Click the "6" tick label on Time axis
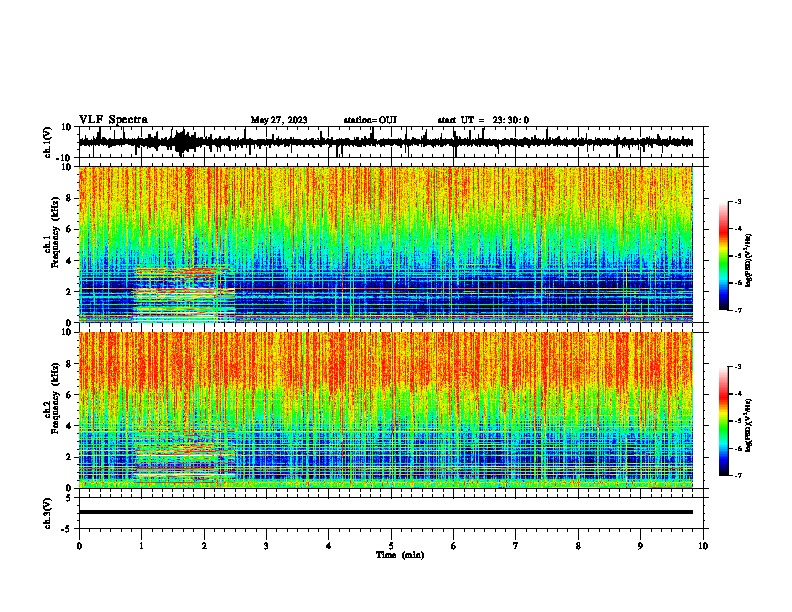This screenshot has height=612, width=792. 454,546
